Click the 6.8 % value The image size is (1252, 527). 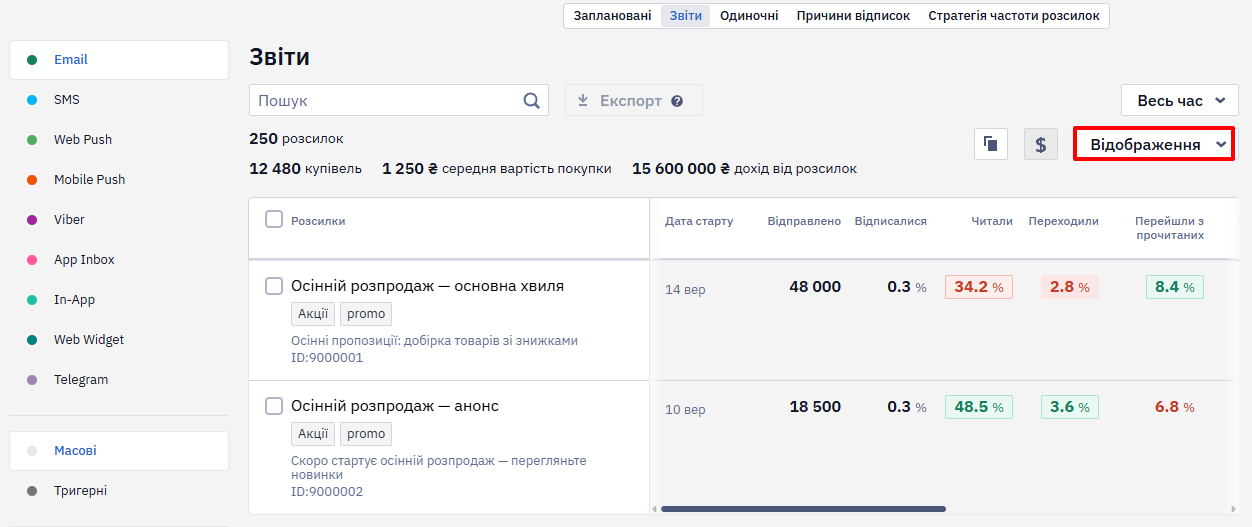[1175, 407]
